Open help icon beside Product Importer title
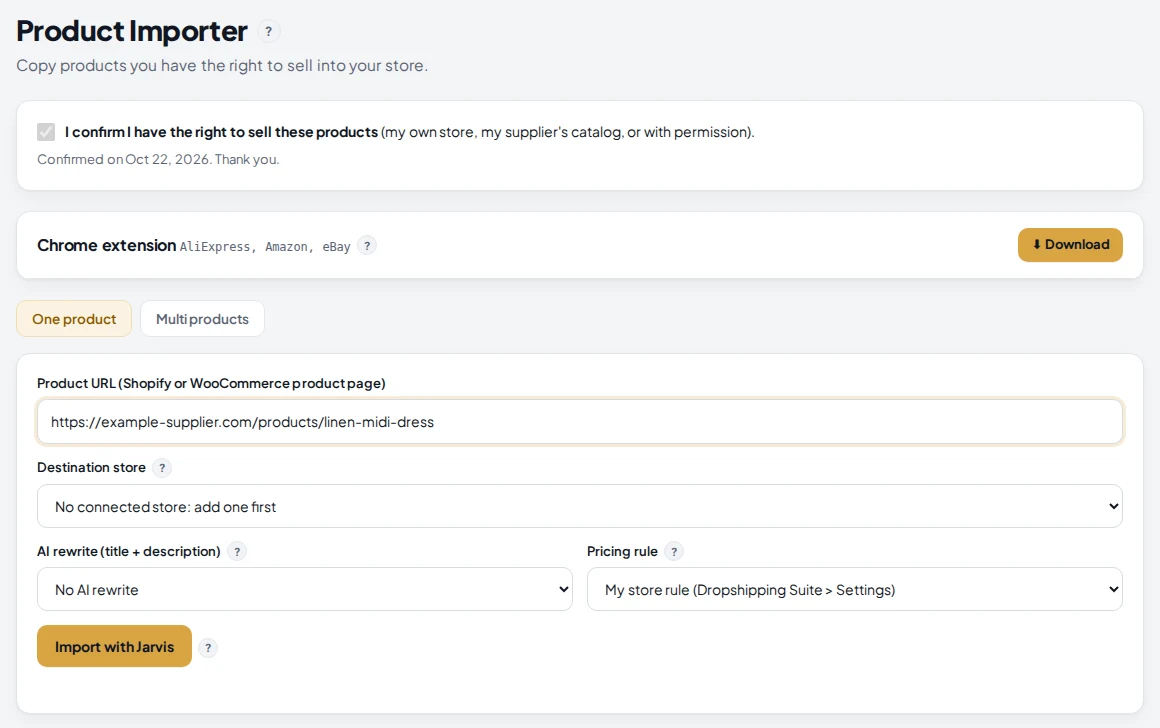Screen dimensions: 1160x728 (269, 31)
